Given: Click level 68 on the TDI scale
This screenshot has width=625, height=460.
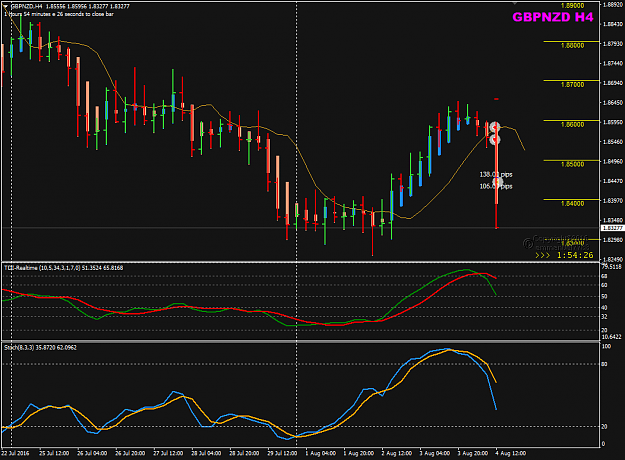Looking at the screenshot, I should [604, 276].
